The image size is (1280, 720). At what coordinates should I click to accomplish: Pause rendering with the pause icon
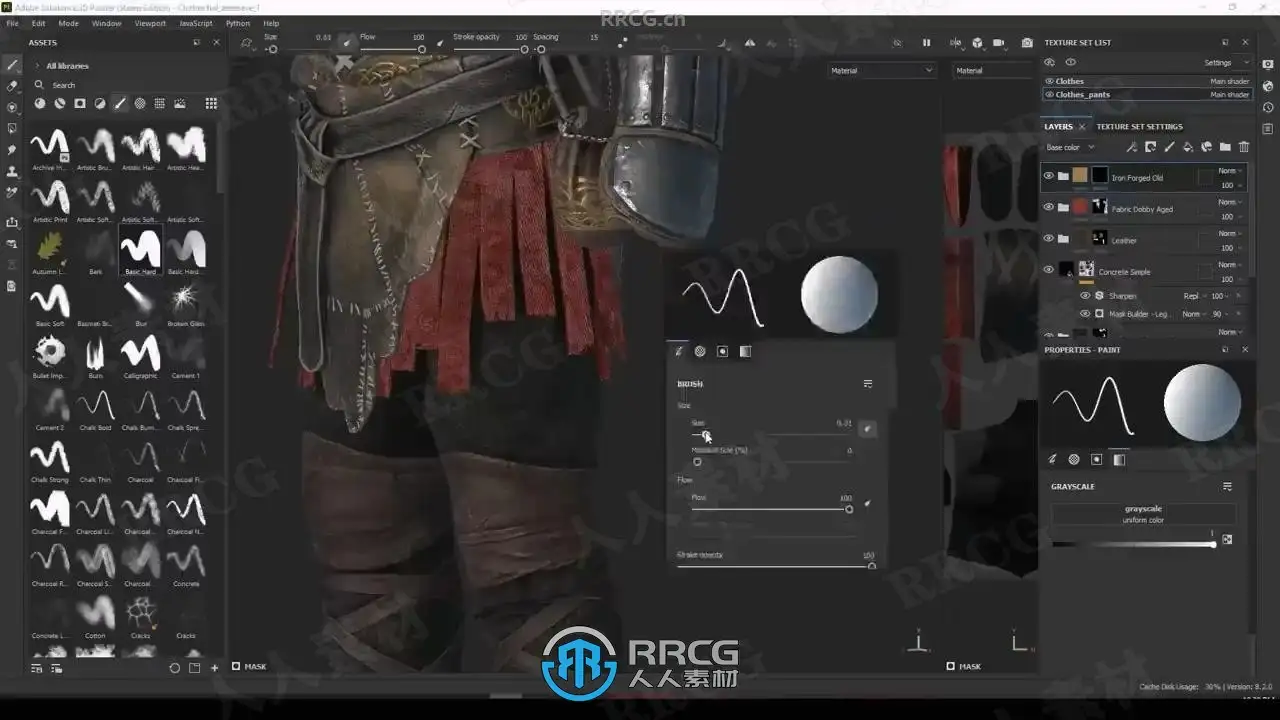tap(926, 43)
